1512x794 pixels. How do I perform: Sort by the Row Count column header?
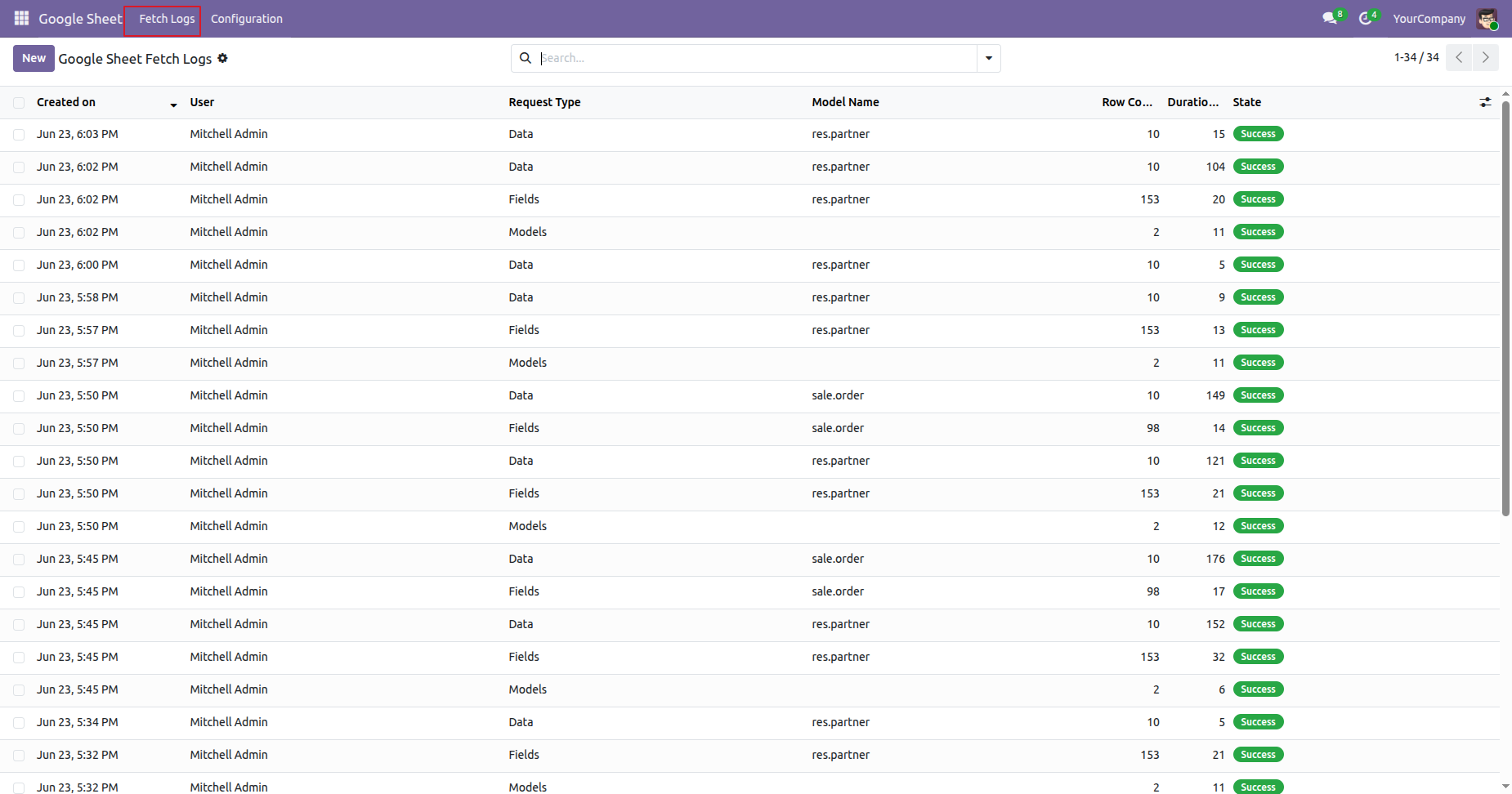pyautogui.click(x=1127, y=102)
